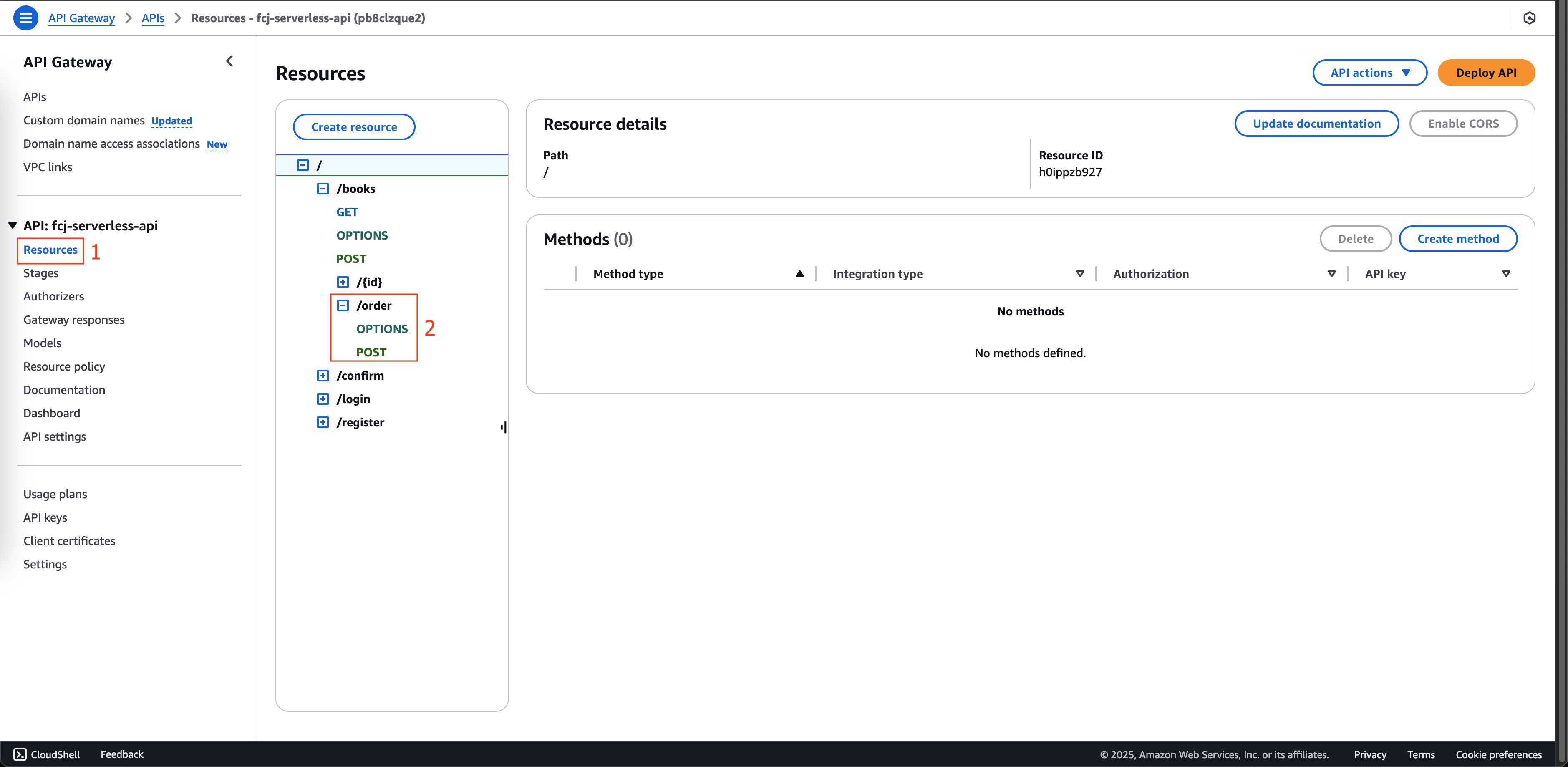
Task: Click Update documentation button
Action: [x=1316, y=124]
